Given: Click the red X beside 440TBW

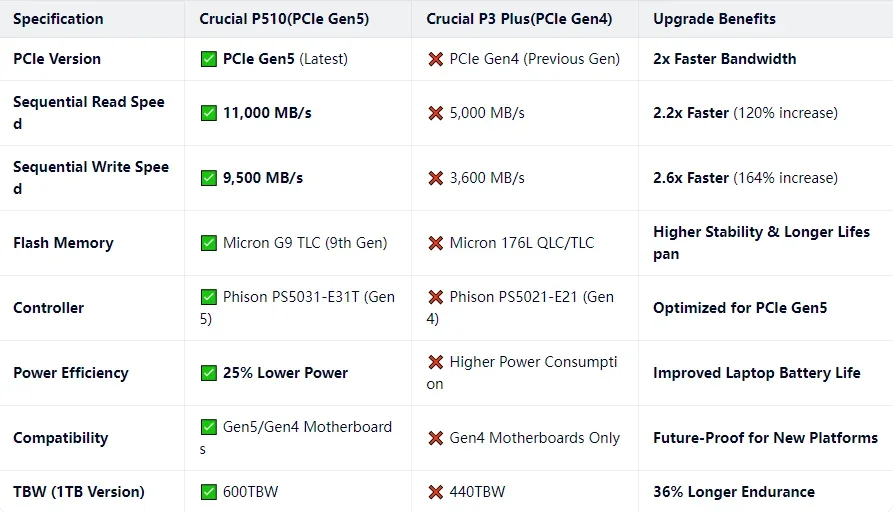Looking at the screenshot, I should point(436,492).
